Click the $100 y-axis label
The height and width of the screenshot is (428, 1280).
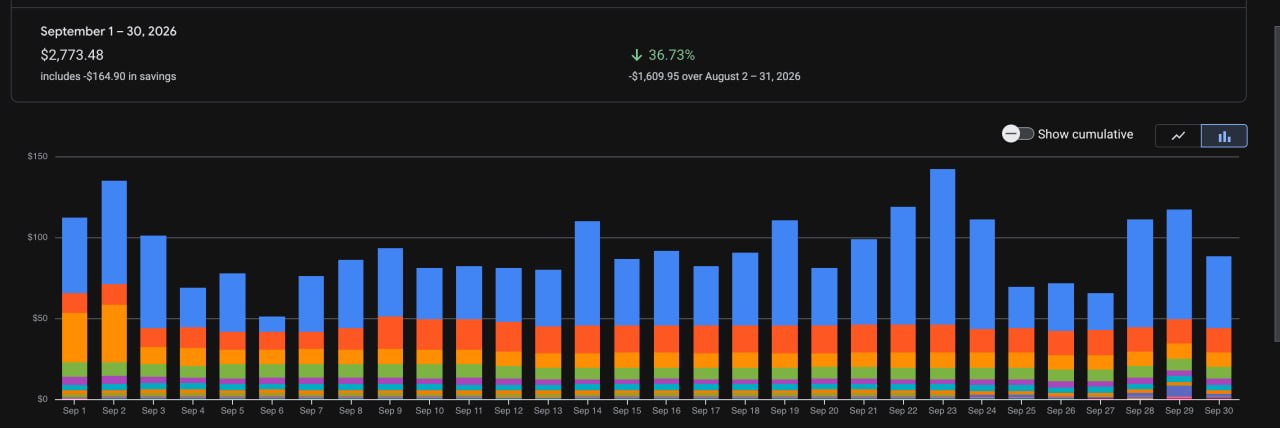tap(38, 238)
